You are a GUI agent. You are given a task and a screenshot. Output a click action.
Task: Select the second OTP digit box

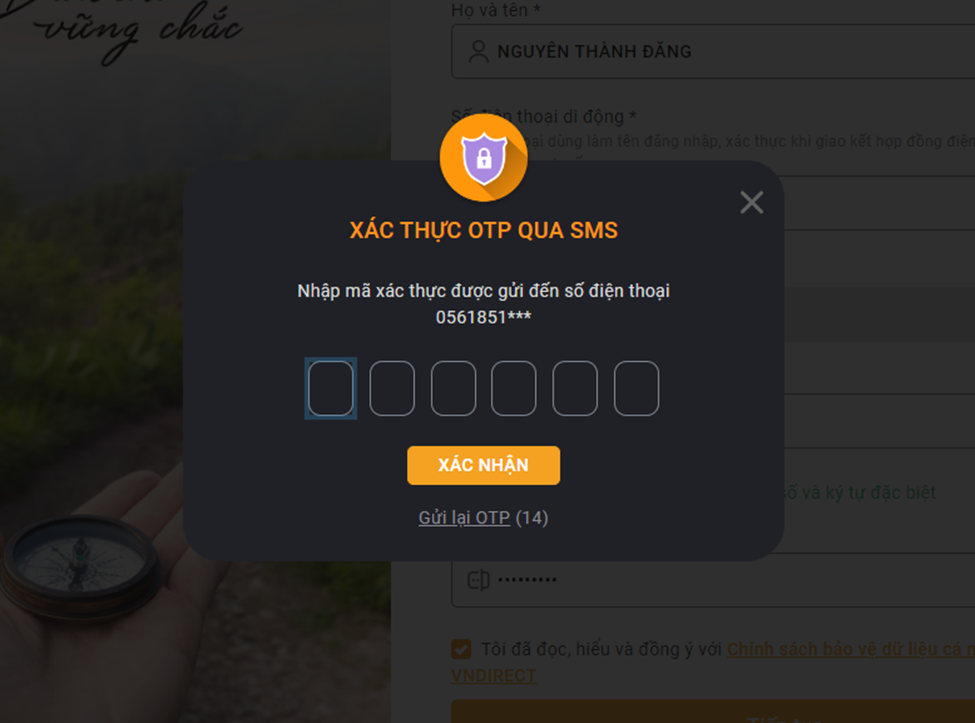[x=392, y=389]
